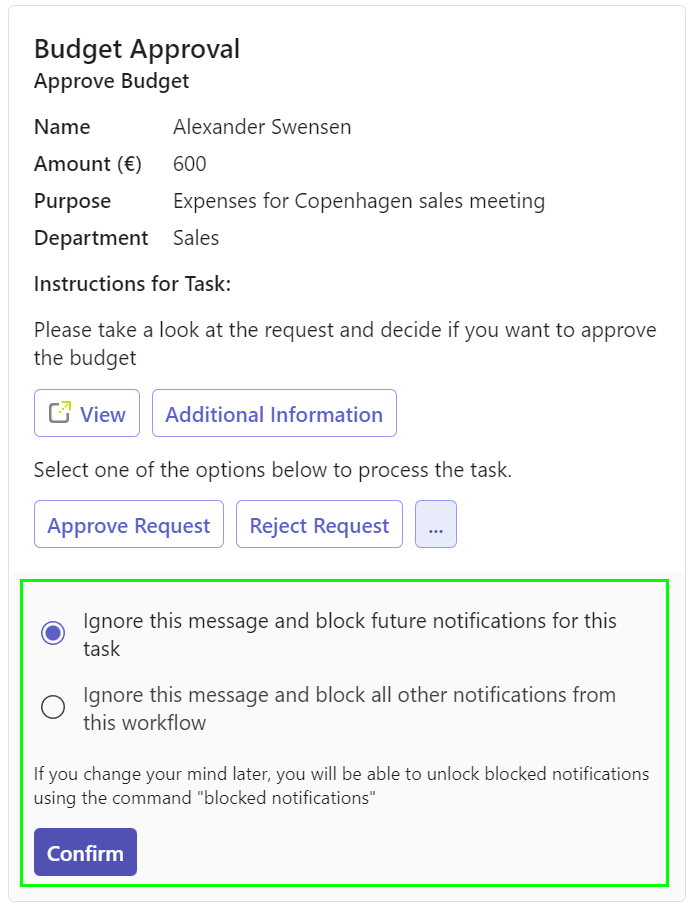Click the Instructions for Task heading
This screenshot has width=693, height=909.
coord(132,284)
